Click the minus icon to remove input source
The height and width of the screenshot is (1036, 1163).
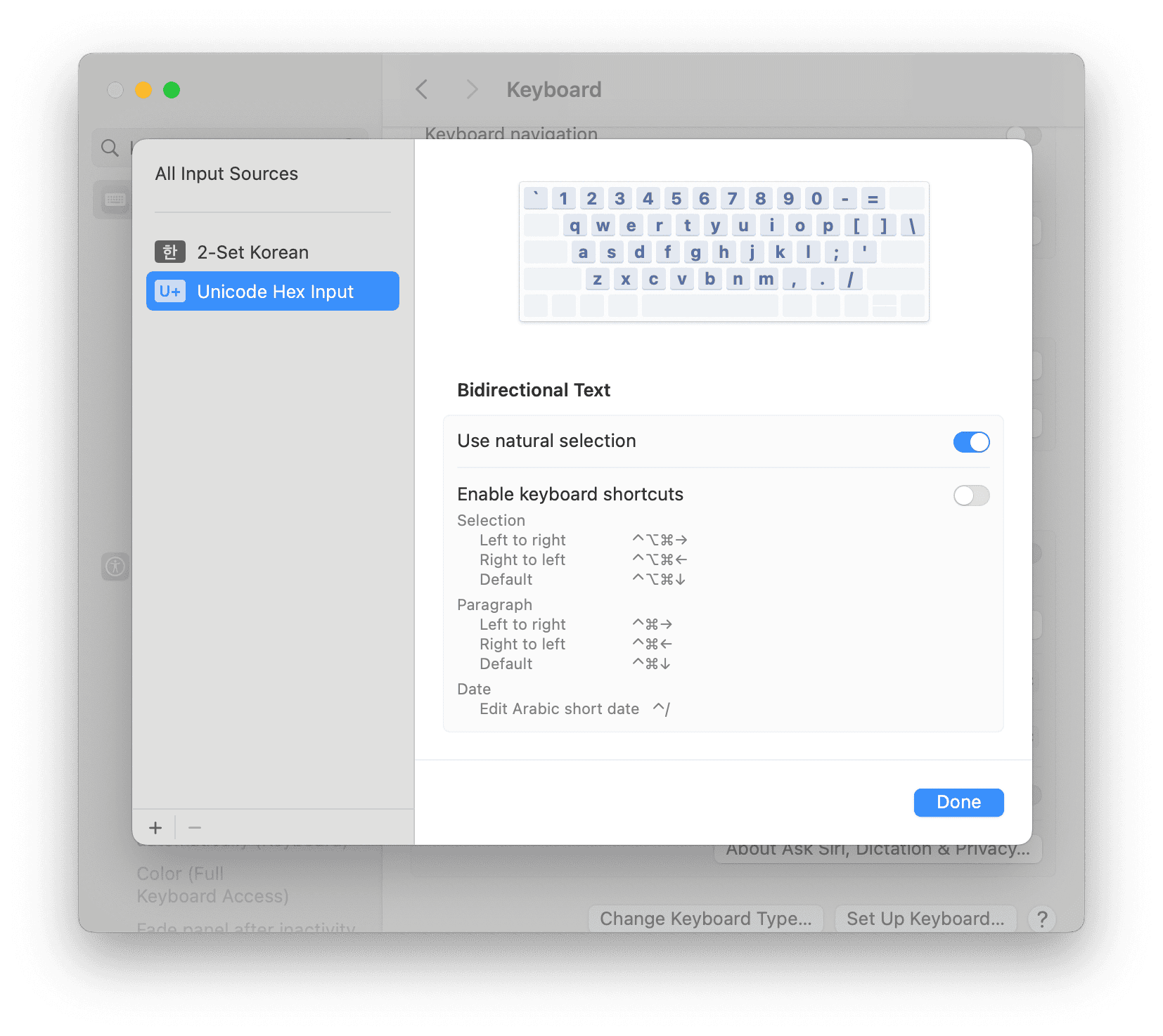(x=195, y=828)
